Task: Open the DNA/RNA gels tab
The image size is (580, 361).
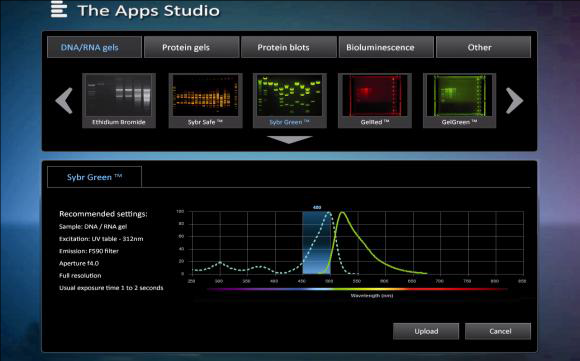Action: pyautogui.click(x=94, y=47)
